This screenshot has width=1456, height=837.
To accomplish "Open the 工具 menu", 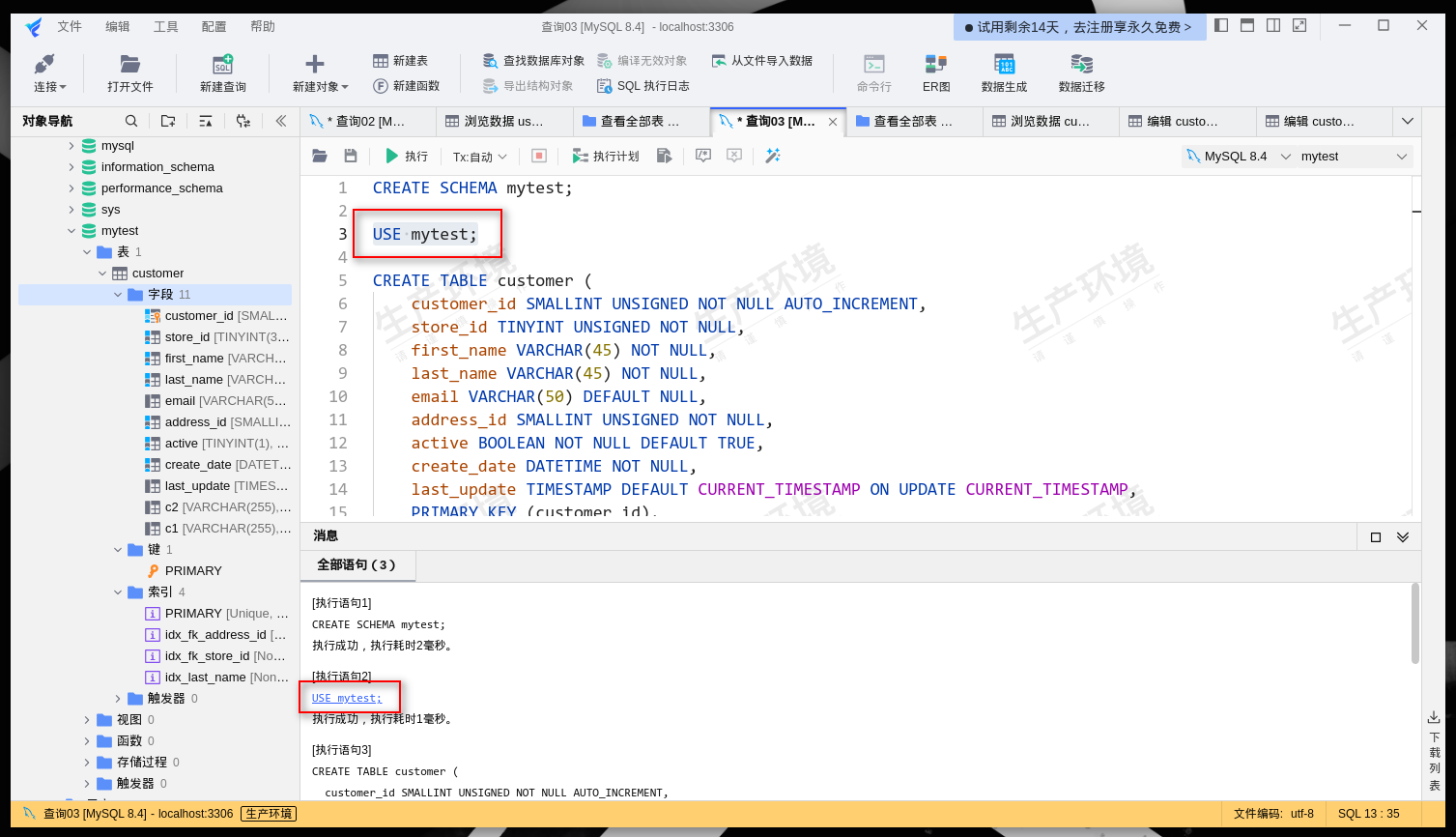I will click(164, 26).
